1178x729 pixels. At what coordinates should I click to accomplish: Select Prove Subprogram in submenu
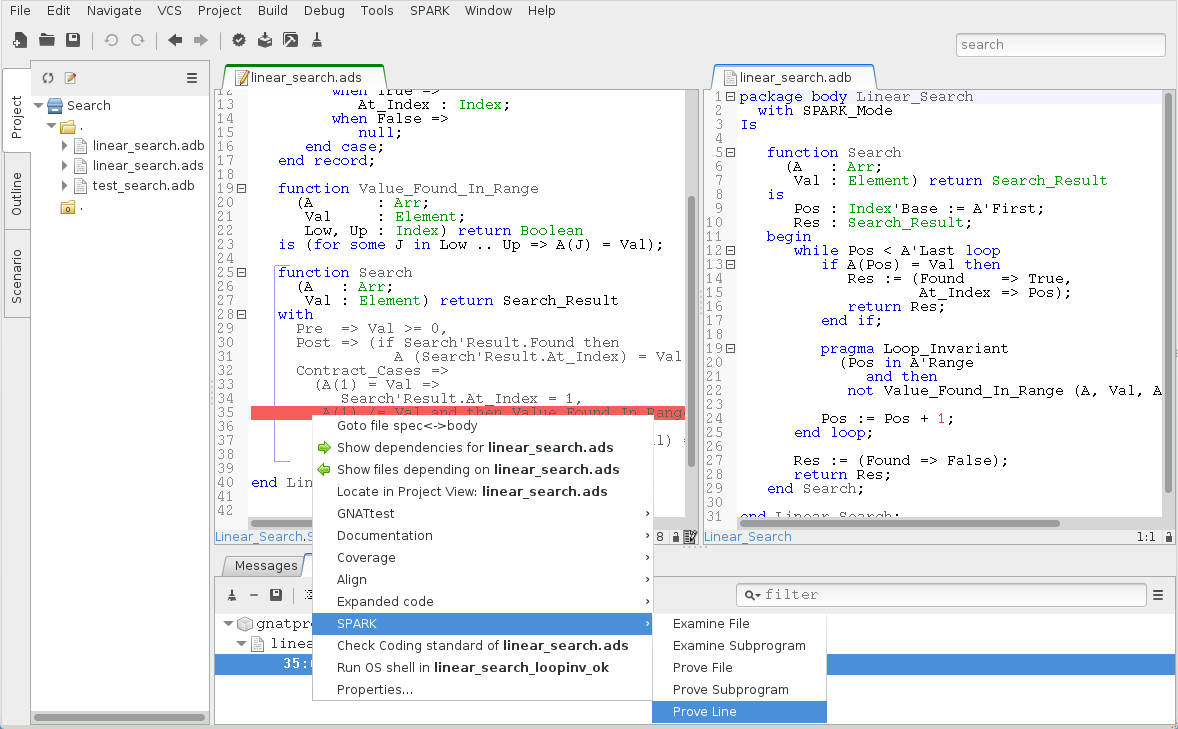click(739, 690)
